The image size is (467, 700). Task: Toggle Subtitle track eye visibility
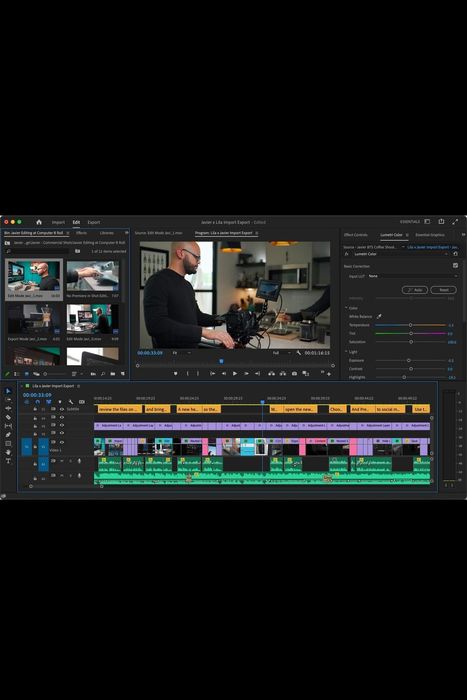[62, 409]
